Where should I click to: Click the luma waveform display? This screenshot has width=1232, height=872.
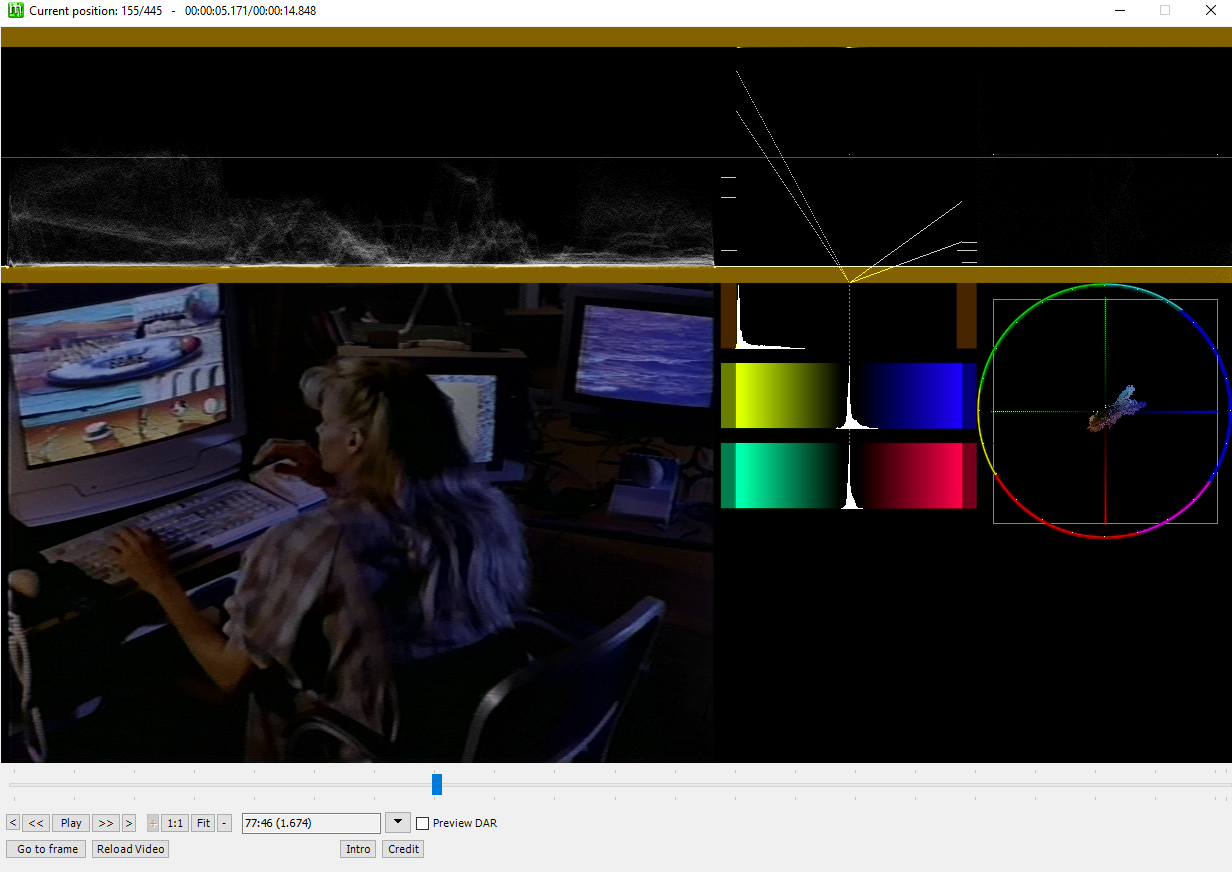[x=357, y=157]
